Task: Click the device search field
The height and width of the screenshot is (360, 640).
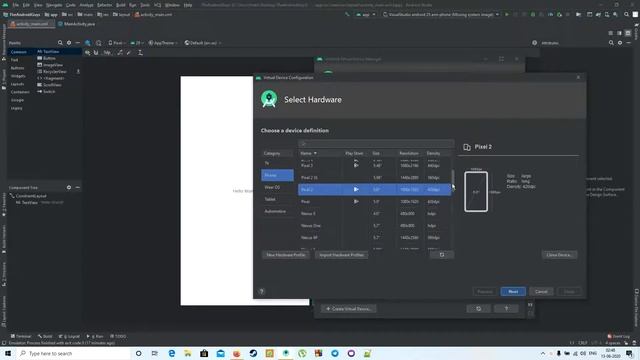Action: point(376,144)
